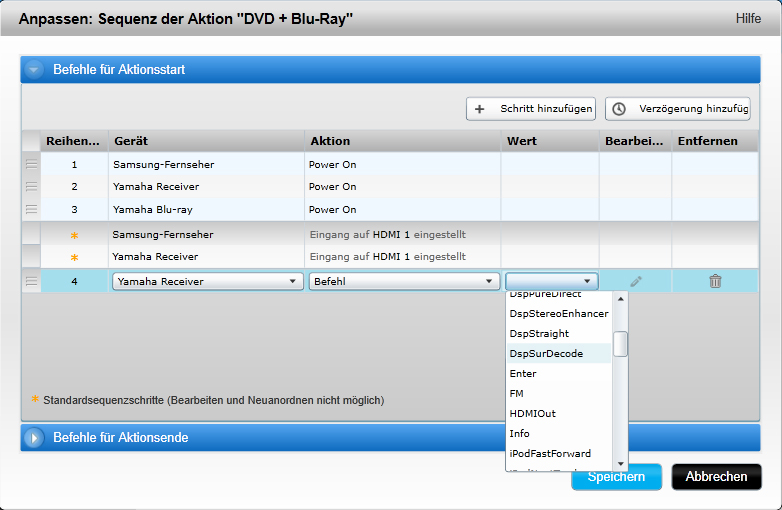Open the Hilfe link
Screen dimensions: 782x510
tap(748, 19)
